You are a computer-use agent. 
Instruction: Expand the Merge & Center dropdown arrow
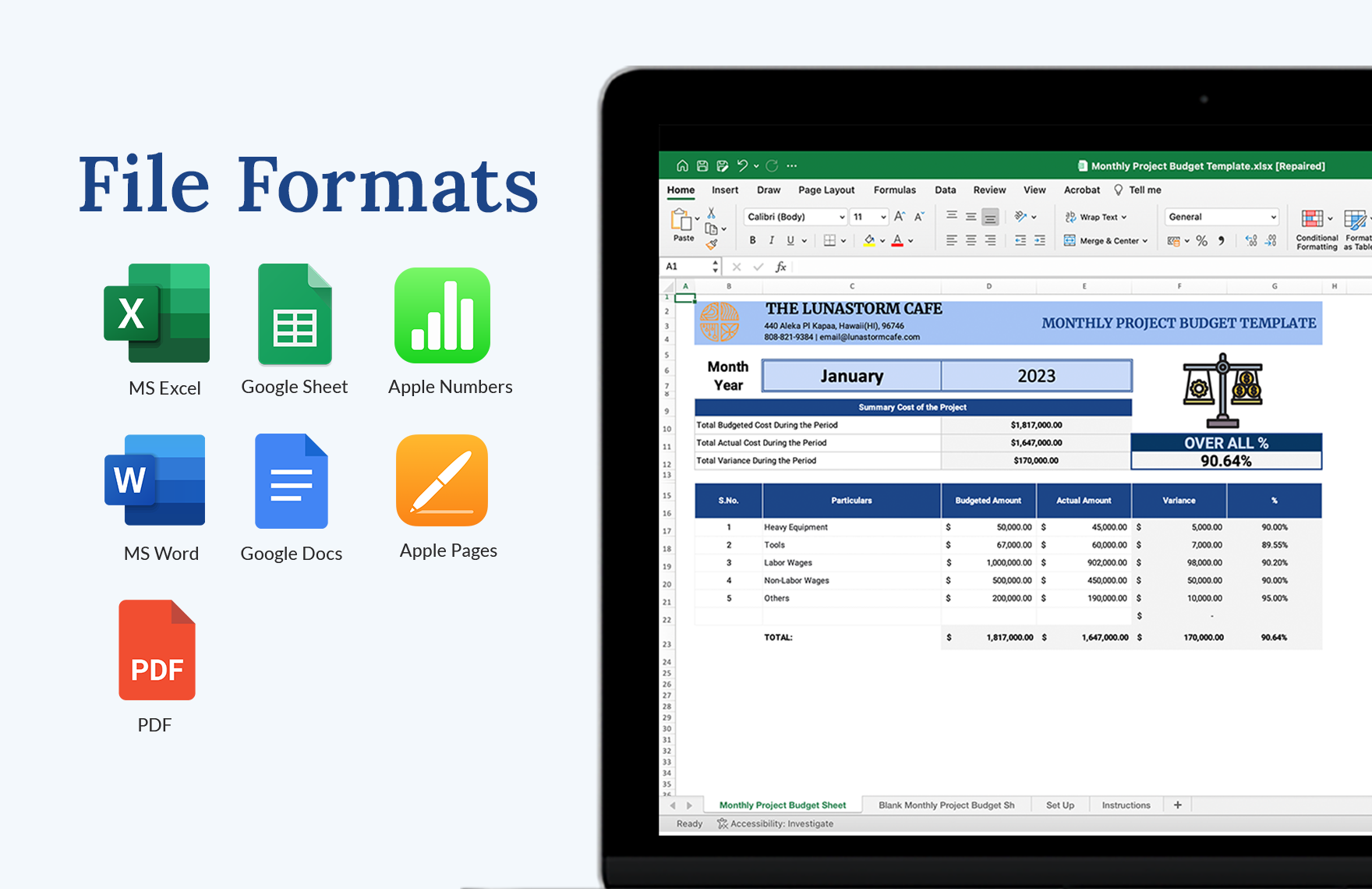click(1145, 241)
